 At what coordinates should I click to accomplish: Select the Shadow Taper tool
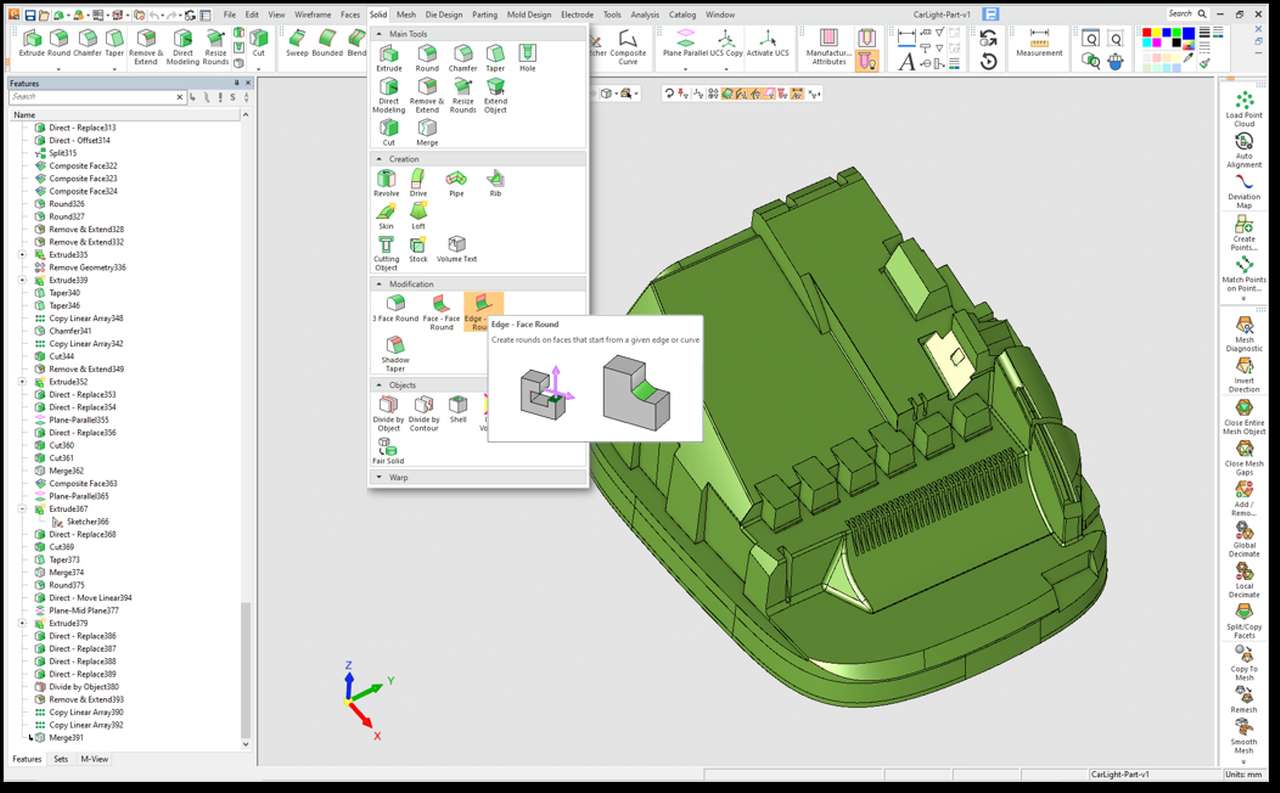[x=395, y=350]
